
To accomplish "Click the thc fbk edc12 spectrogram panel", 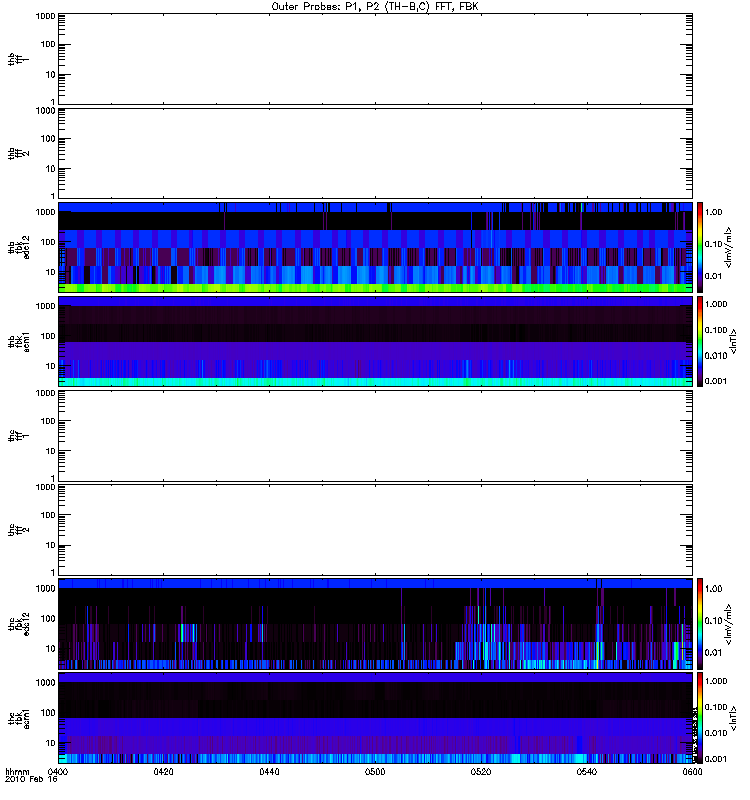I will [x=375, y=623].
